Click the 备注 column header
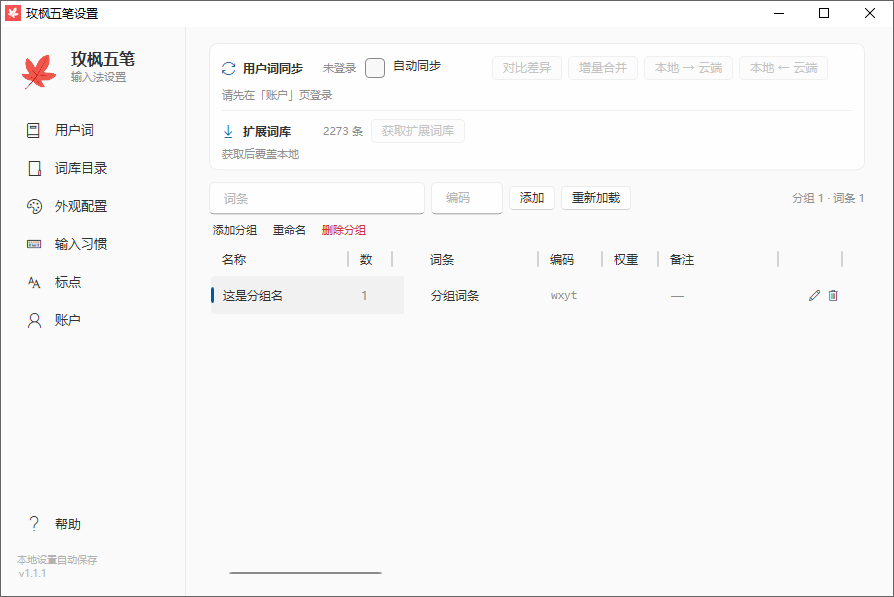The height and width of the screenshot is (597, 894). point(681,259)
